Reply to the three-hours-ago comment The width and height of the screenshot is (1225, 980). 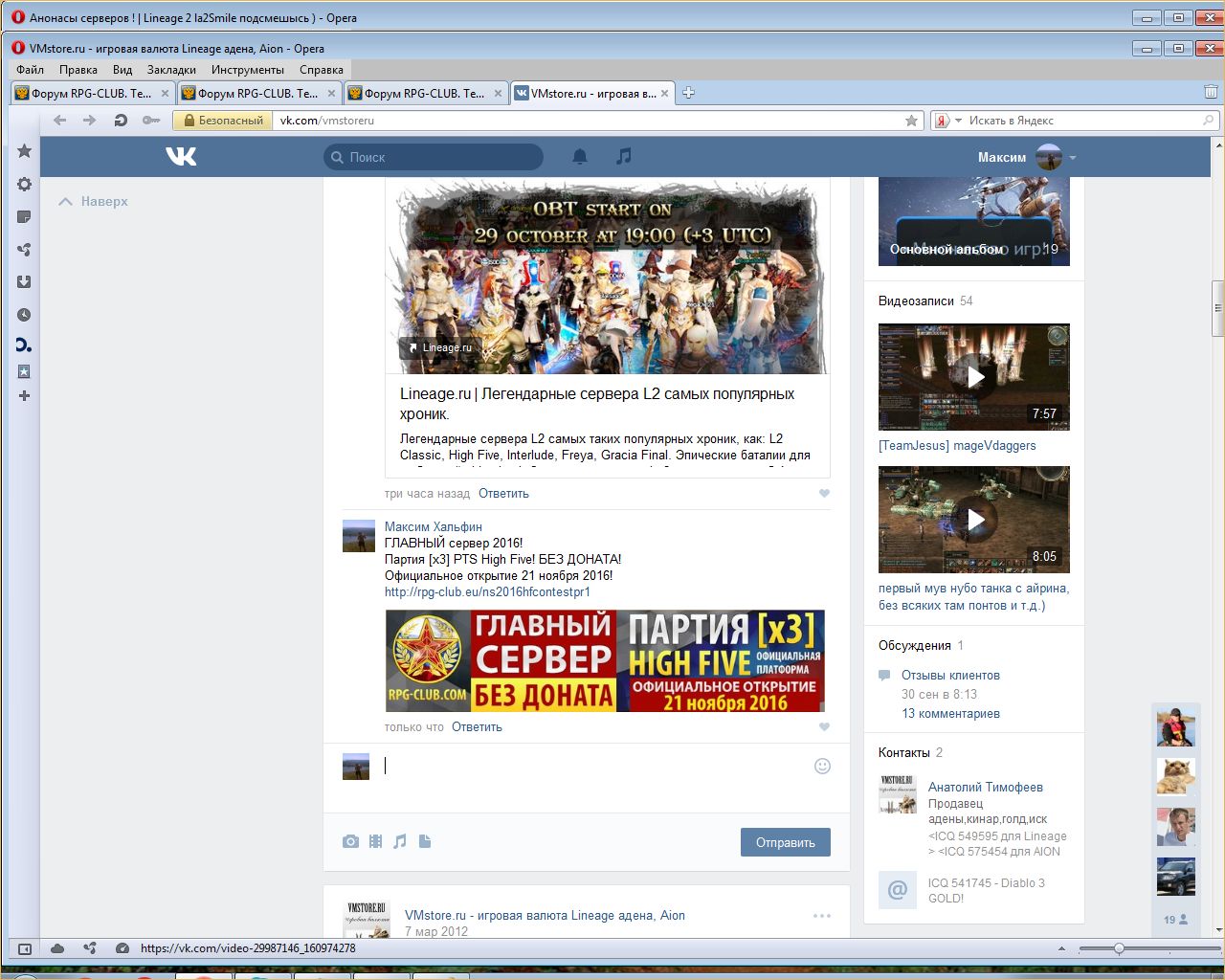tap(503, 494)
